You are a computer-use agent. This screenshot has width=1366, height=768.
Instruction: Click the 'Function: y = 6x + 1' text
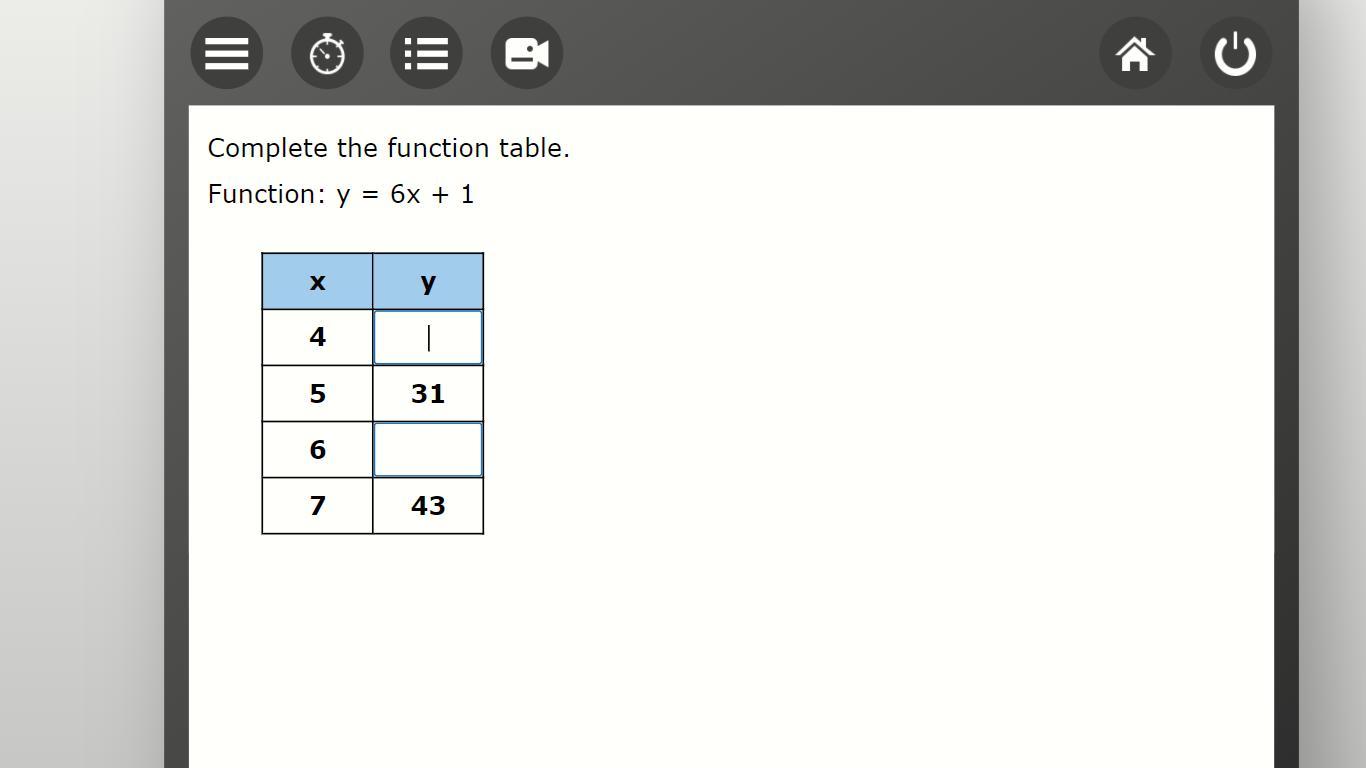341,194
